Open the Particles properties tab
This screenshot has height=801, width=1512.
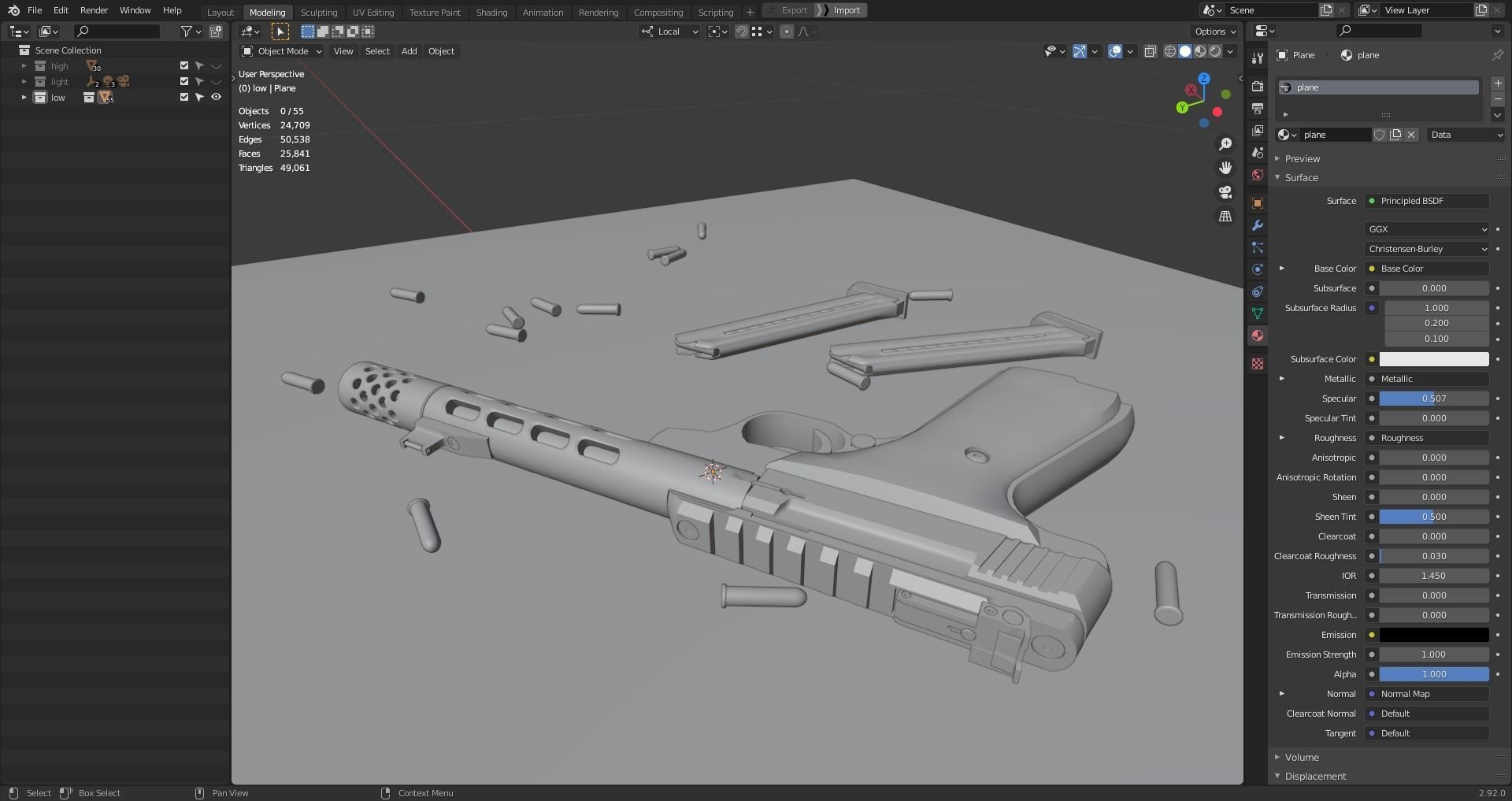pyautogui.click(x=1258, y=247)
